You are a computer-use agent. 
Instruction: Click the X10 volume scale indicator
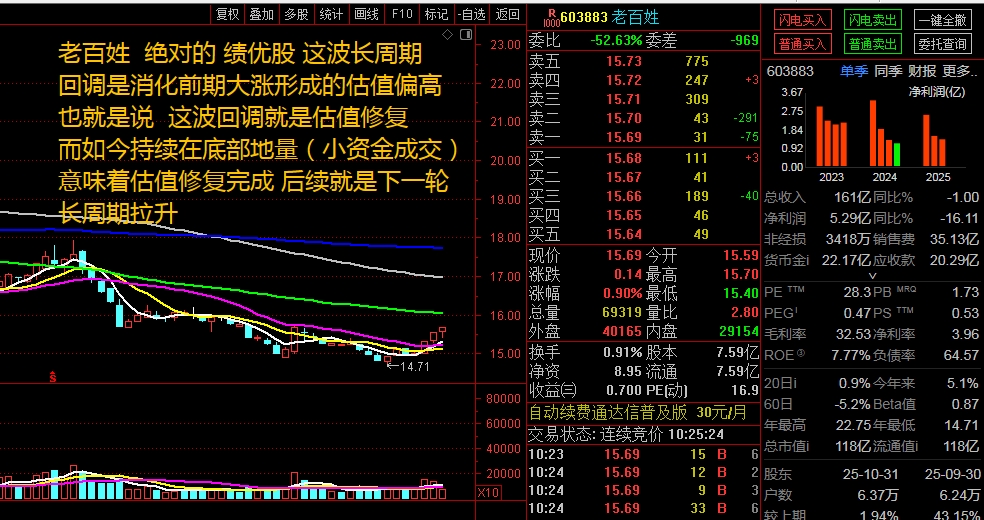[x=489, y=492]
